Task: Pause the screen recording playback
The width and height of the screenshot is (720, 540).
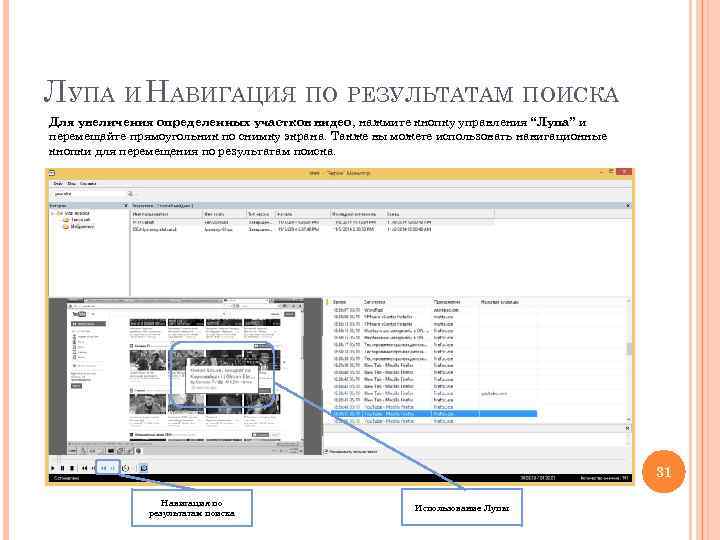Action: click(62, 468)
